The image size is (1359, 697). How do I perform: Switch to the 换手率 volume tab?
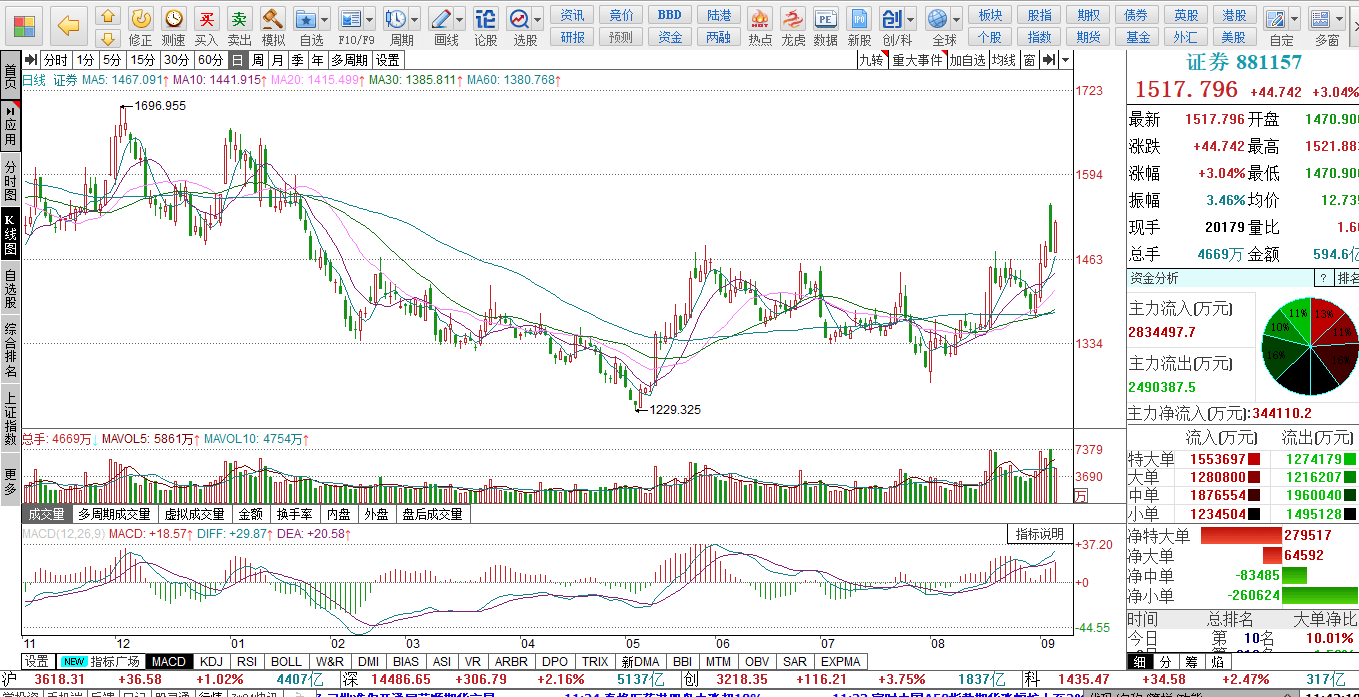295,514
